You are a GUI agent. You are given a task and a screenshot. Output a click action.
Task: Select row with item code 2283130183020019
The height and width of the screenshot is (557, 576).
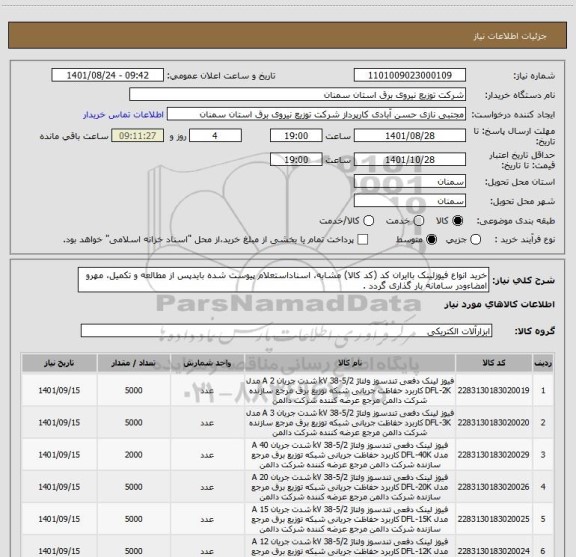tap(288, 390)
